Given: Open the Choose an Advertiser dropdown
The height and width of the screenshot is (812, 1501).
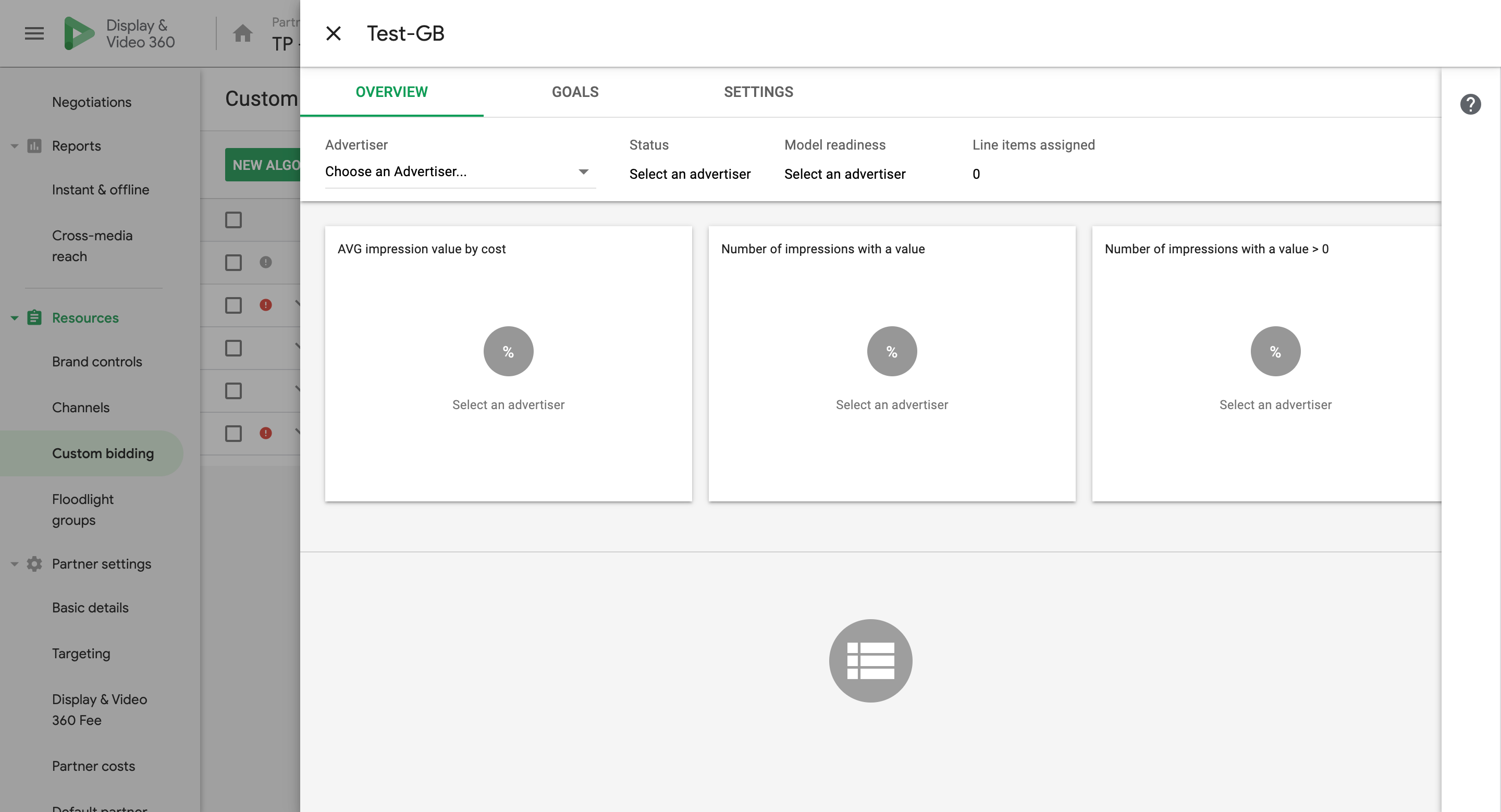Looking at the screenshot, I should (460, 171).
